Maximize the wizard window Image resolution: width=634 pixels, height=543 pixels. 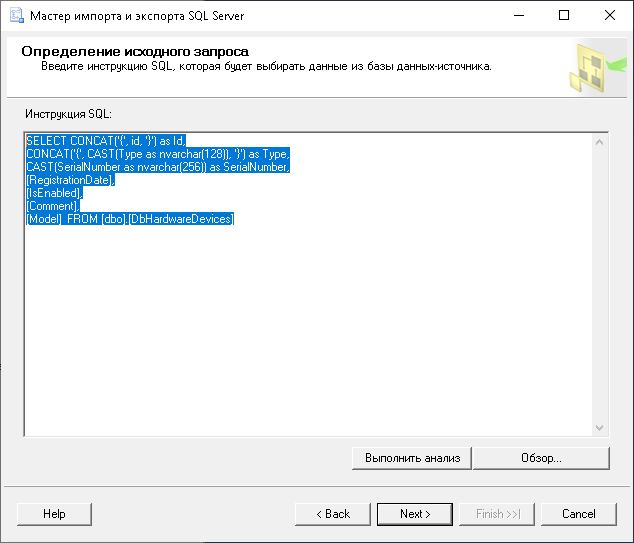(x=564, y=16)
